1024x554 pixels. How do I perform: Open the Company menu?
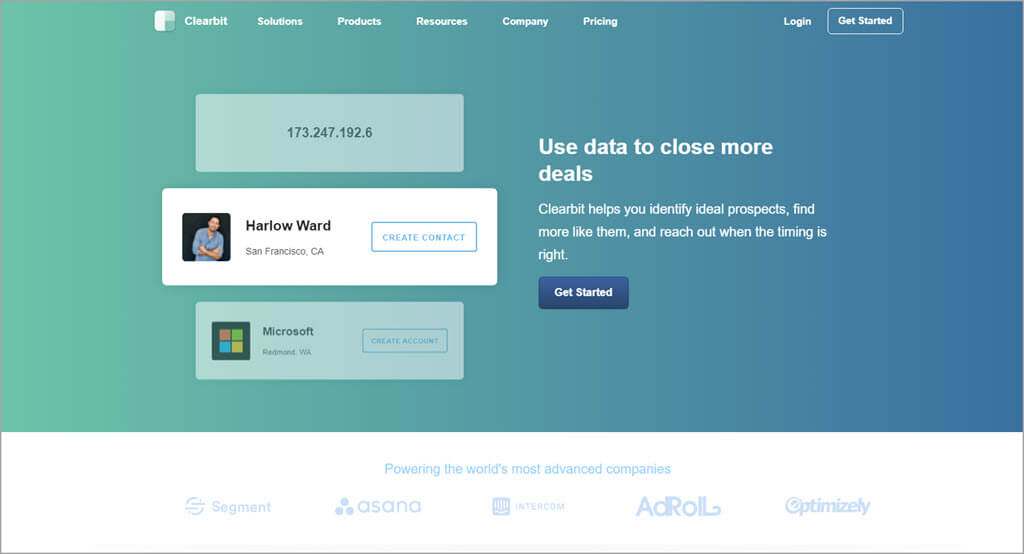click(x=525, y=21)
